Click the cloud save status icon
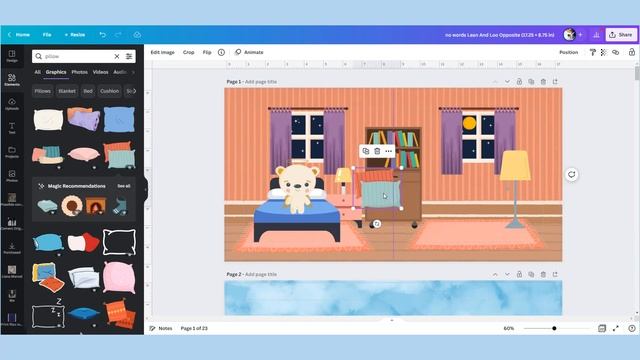640x360 pixels. coord(137,35)
